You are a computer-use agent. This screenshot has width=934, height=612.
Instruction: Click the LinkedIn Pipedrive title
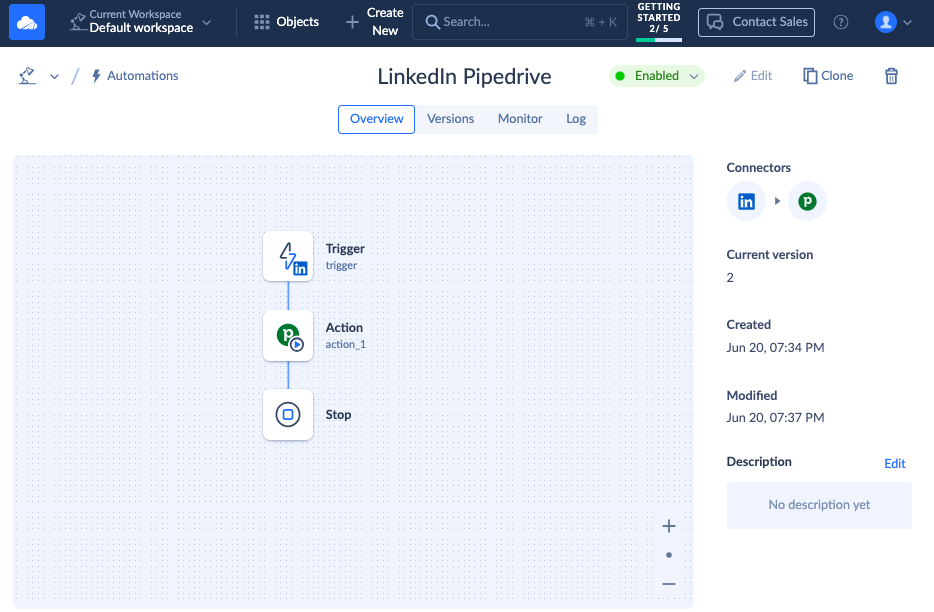[464, 76]
